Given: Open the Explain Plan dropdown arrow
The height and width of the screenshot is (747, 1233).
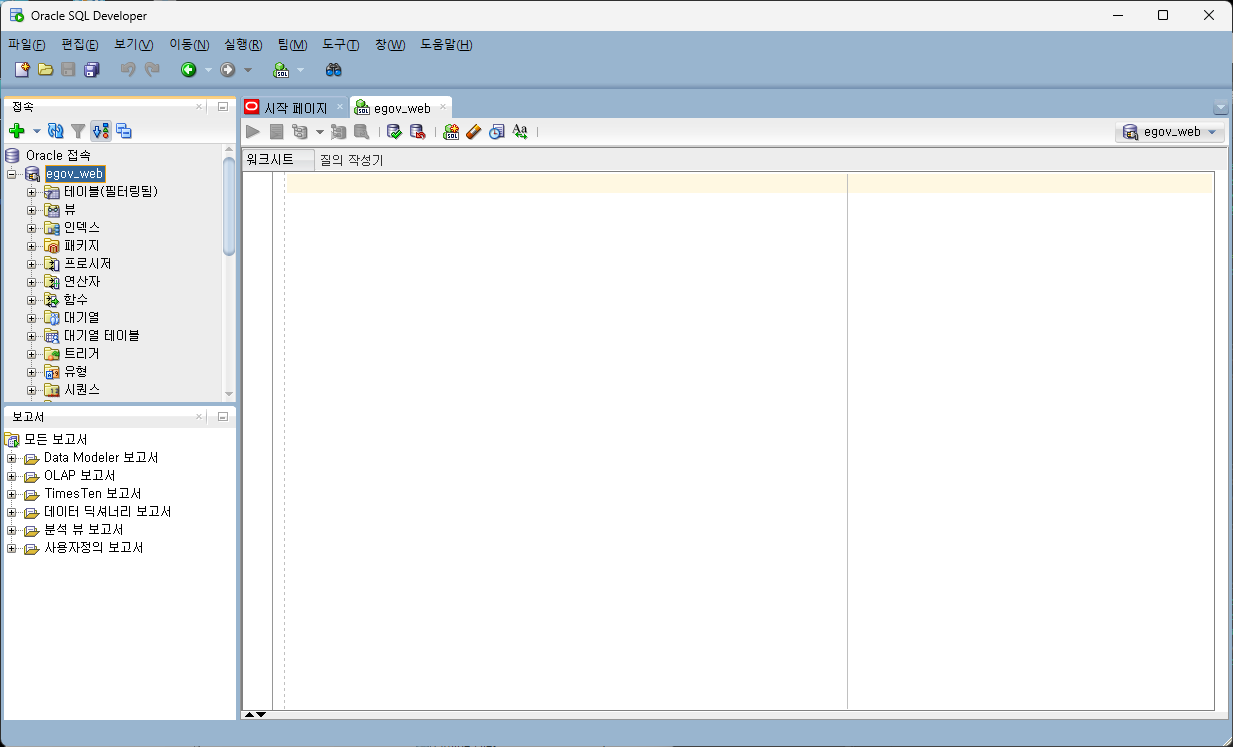Looking at the screenshot, I should [x=320, y=132].
